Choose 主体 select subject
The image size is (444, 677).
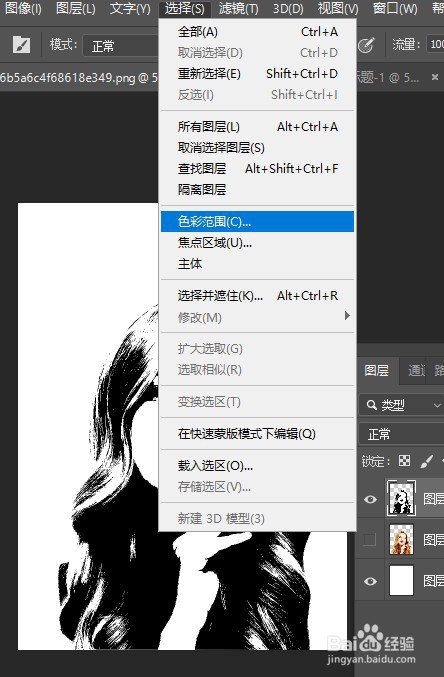[257, 263]
